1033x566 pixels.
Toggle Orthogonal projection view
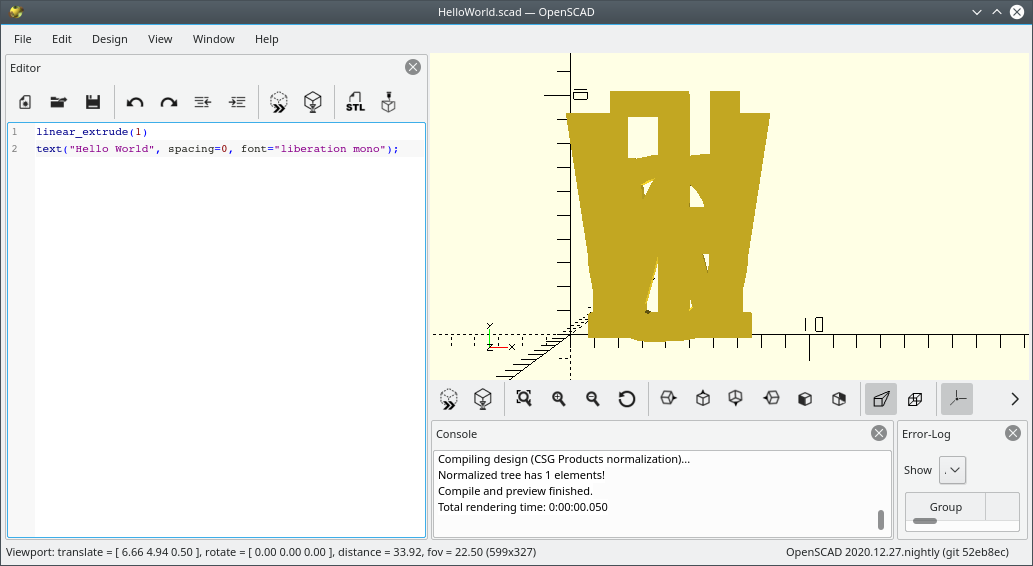click(915, 399)
